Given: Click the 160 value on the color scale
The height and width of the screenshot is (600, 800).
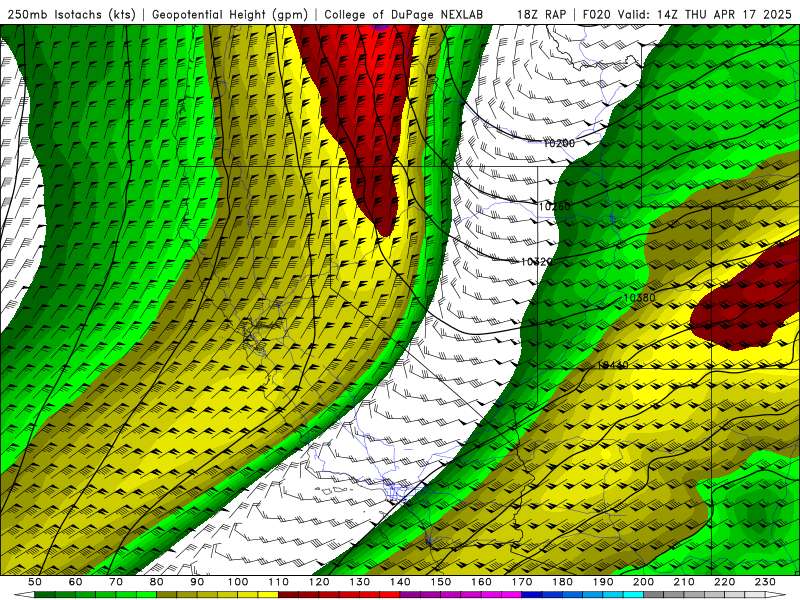Looking at the screenshot, I should tap(481, 582).
